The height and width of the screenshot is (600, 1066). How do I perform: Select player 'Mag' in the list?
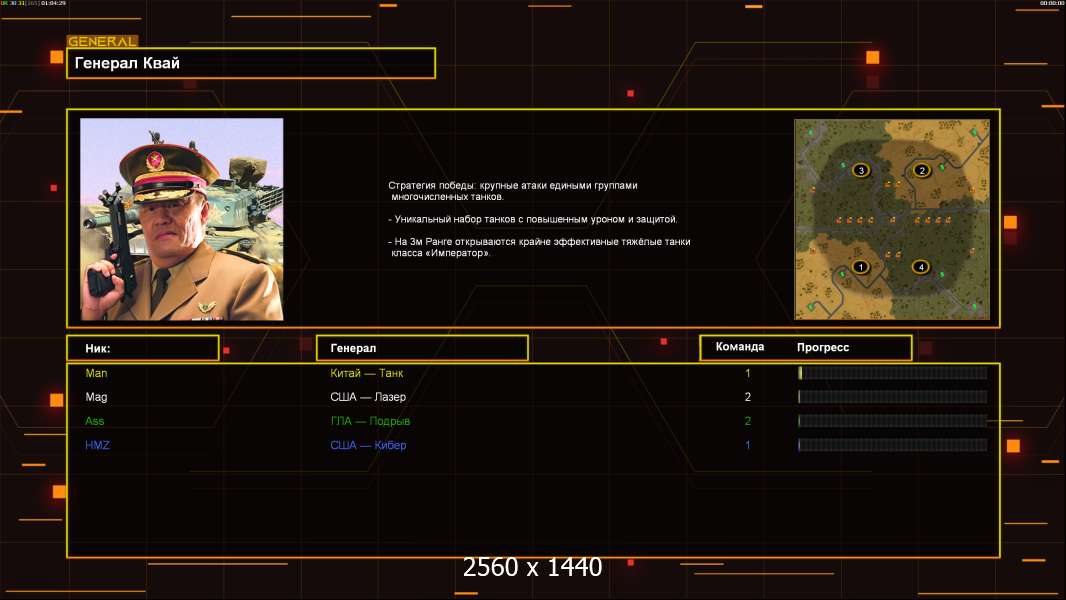[x=96, y=397]
